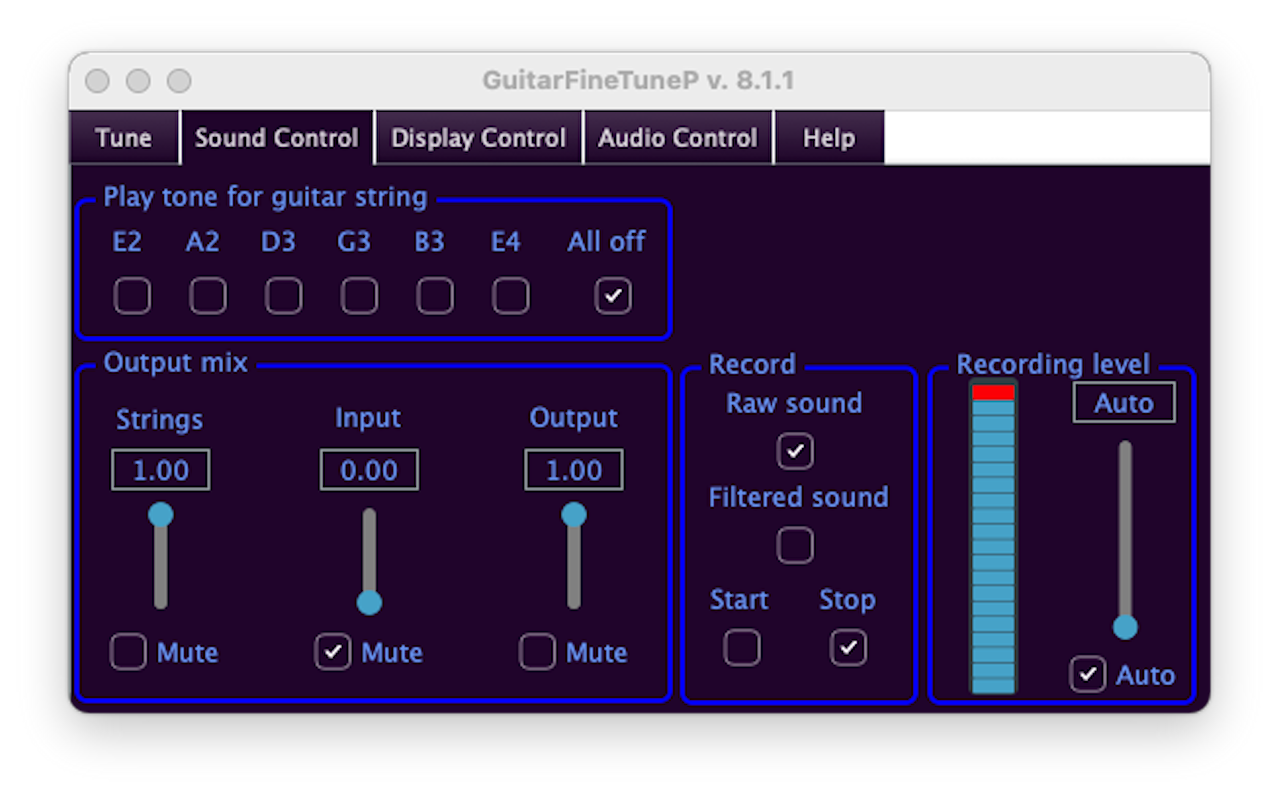The width and height of the screenshot is (1280, 800).
Task: Open the Audio Control tab
Action: click(x=678, y=138)
